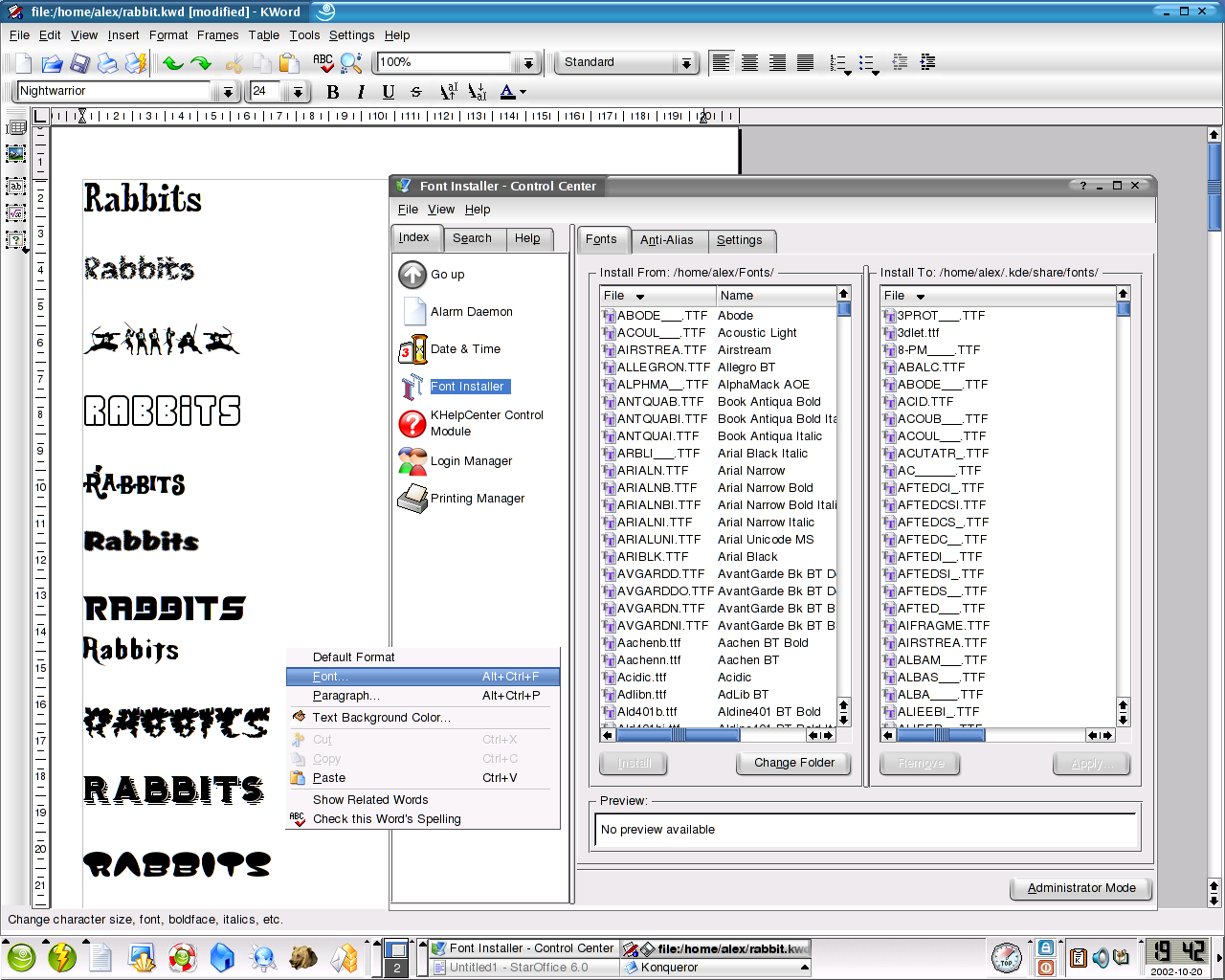Image resolution: width=1225 pixels, height=980 pixels.
Task: Switch to Konqueror in the taskbar
Action: click(x=715, y=968)
